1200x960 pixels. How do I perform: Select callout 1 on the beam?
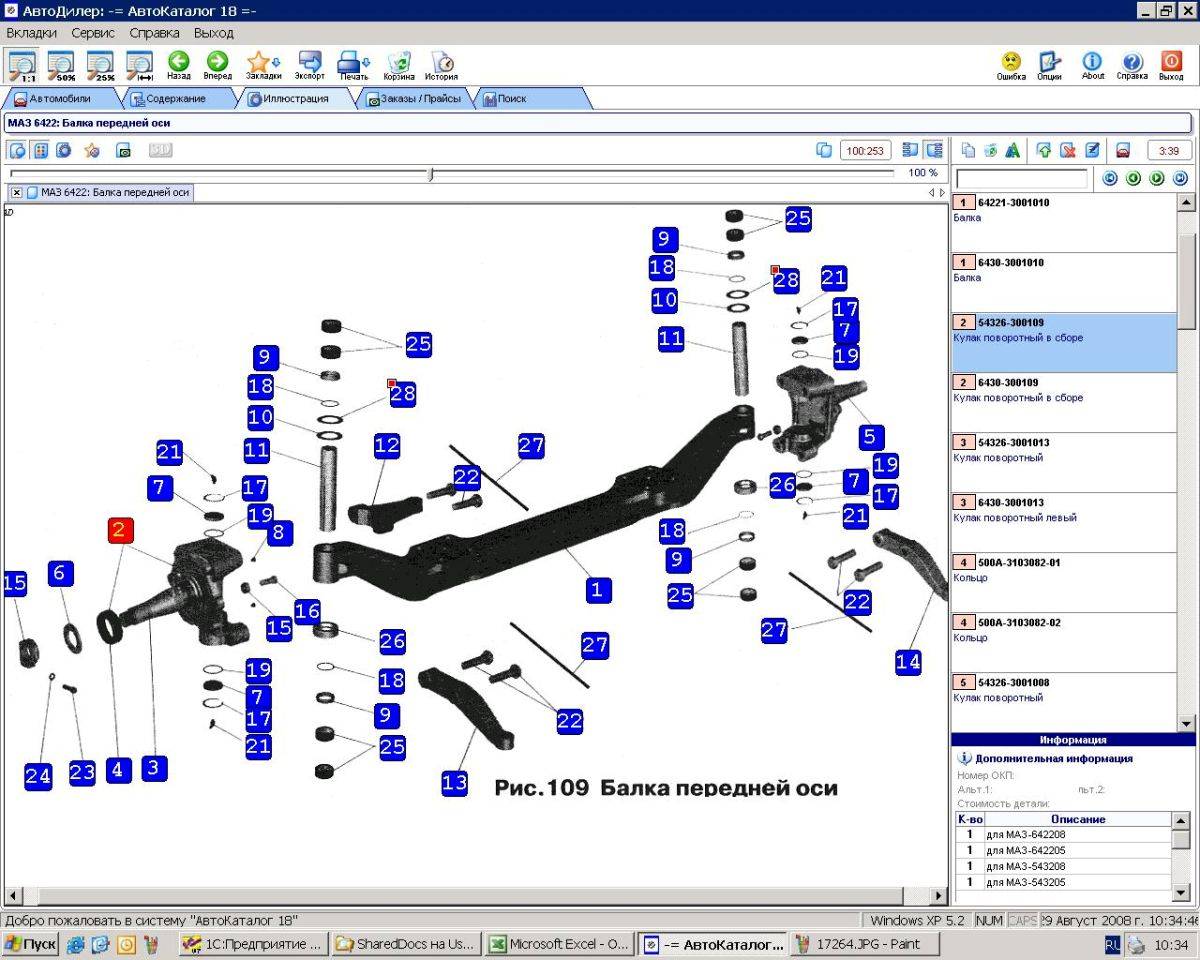point(597,589)
